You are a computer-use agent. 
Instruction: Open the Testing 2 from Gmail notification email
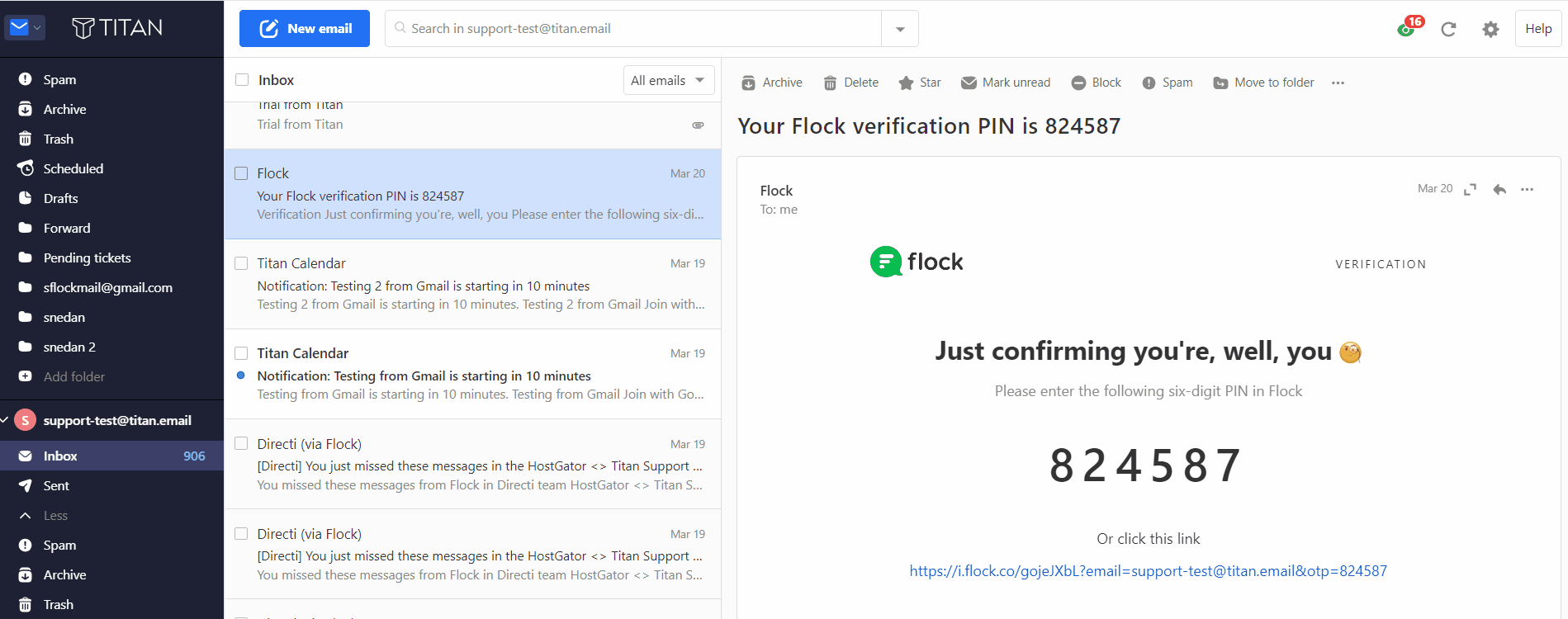(x=472, y=285)
